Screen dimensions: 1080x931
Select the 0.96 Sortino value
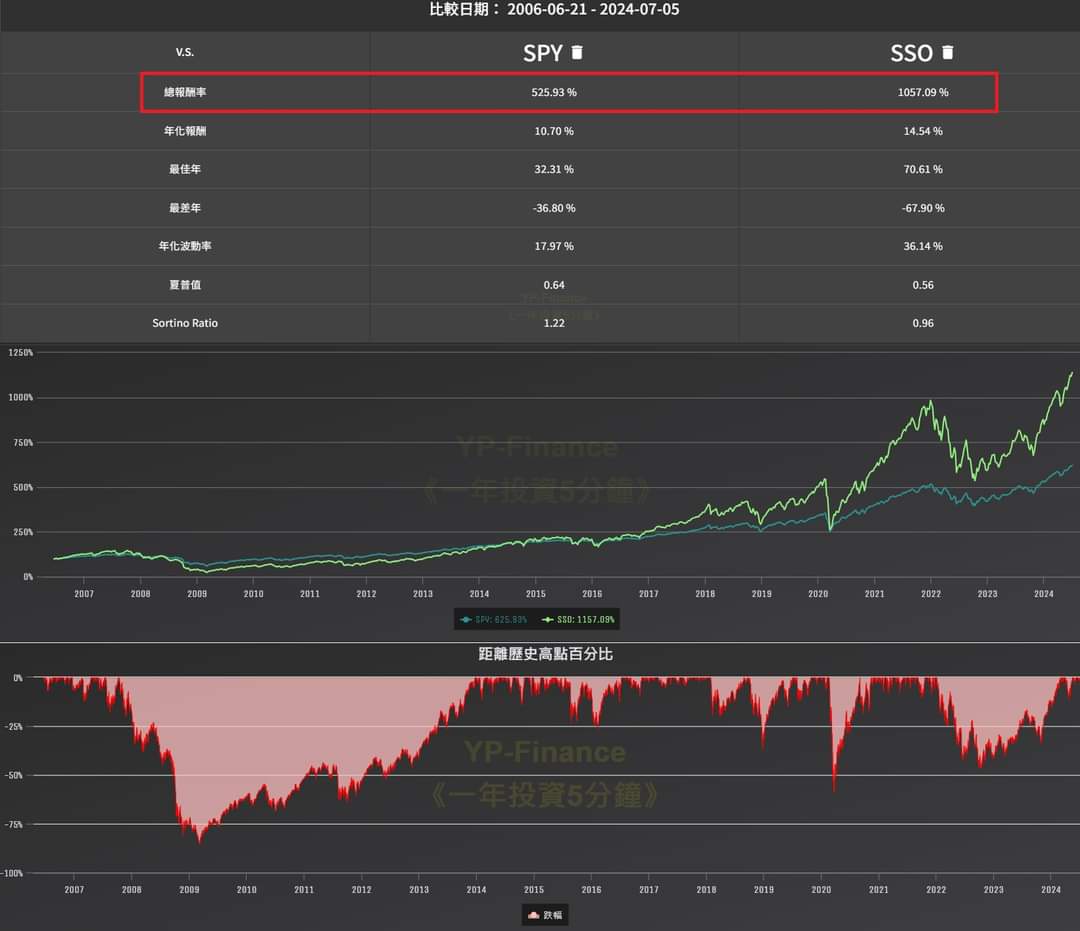923,323
